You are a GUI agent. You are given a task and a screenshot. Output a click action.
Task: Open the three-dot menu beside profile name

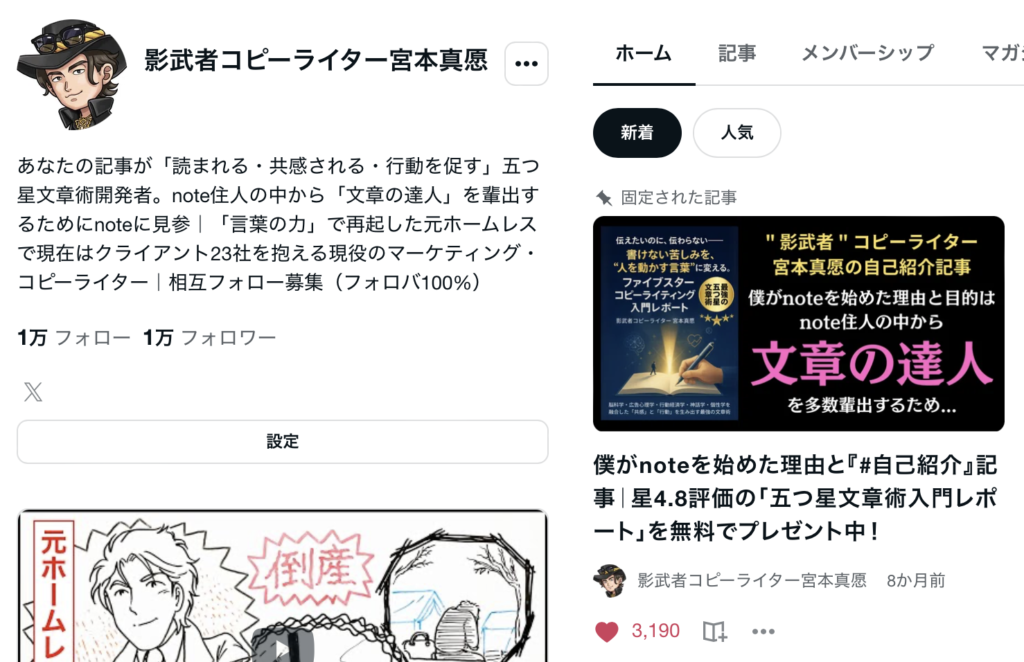[526, 63]
